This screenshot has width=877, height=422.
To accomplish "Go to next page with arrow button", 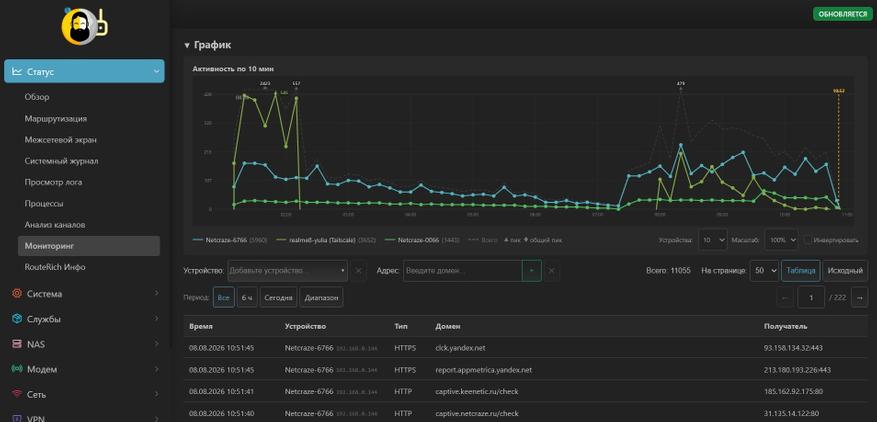I will point(859,298).
